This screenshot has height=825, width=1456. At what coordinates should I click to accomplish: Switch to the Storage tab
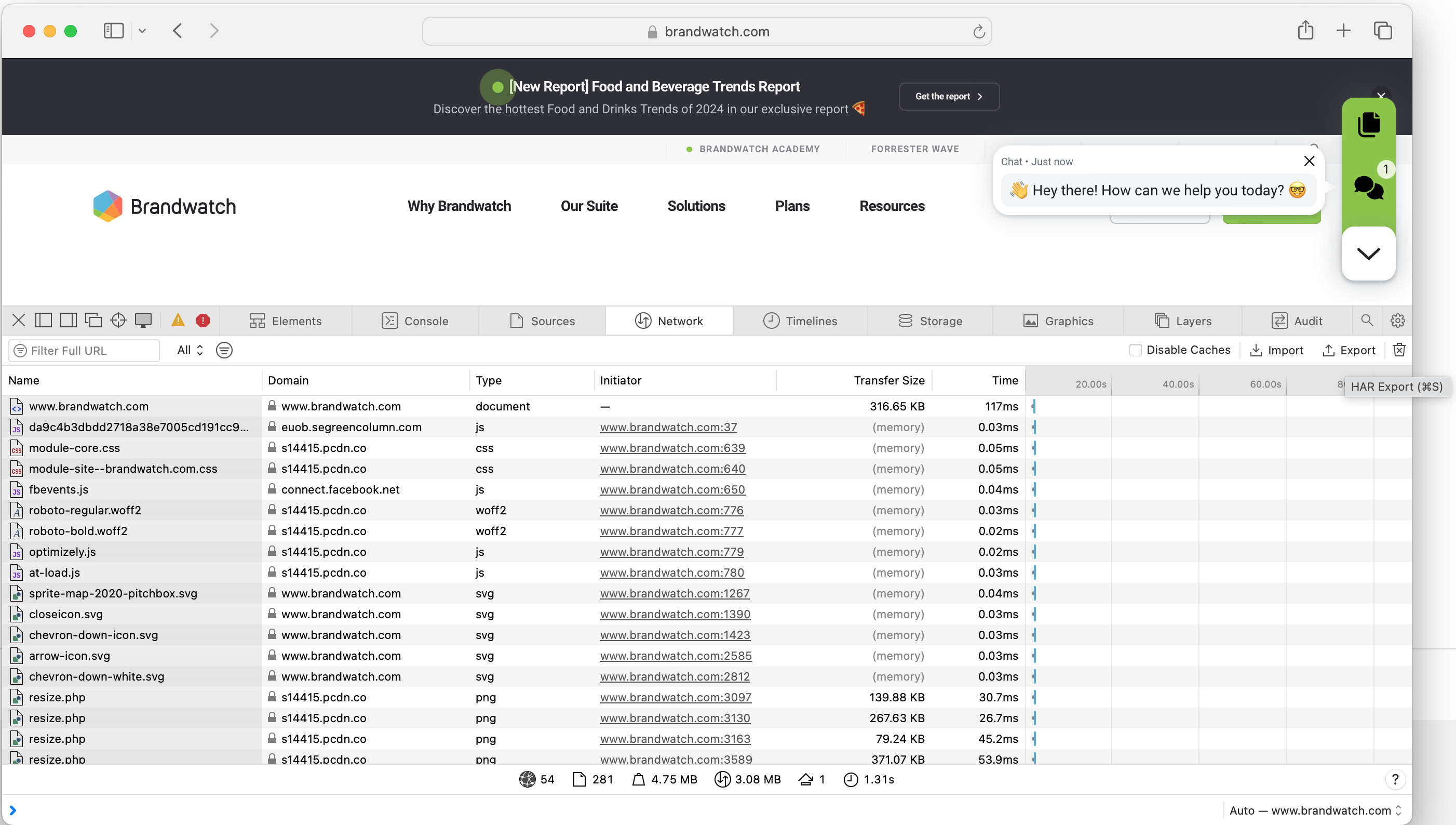tap(931, 321)
